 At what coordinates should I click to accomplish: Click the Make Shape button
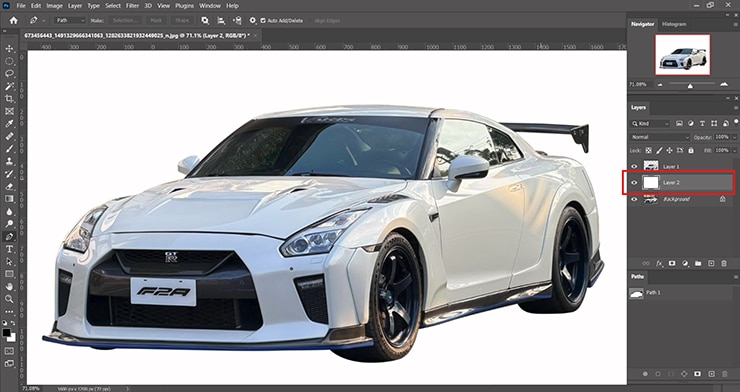[x=182, y=20]
